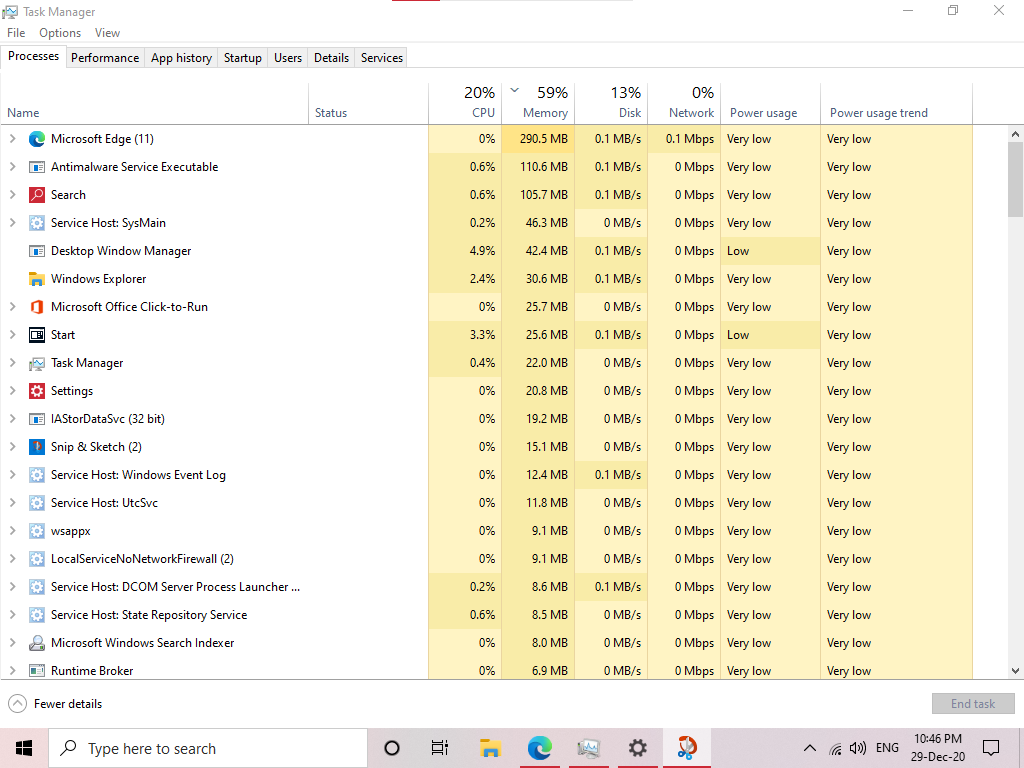Click the State Repository Service icon

click(37, 615)
